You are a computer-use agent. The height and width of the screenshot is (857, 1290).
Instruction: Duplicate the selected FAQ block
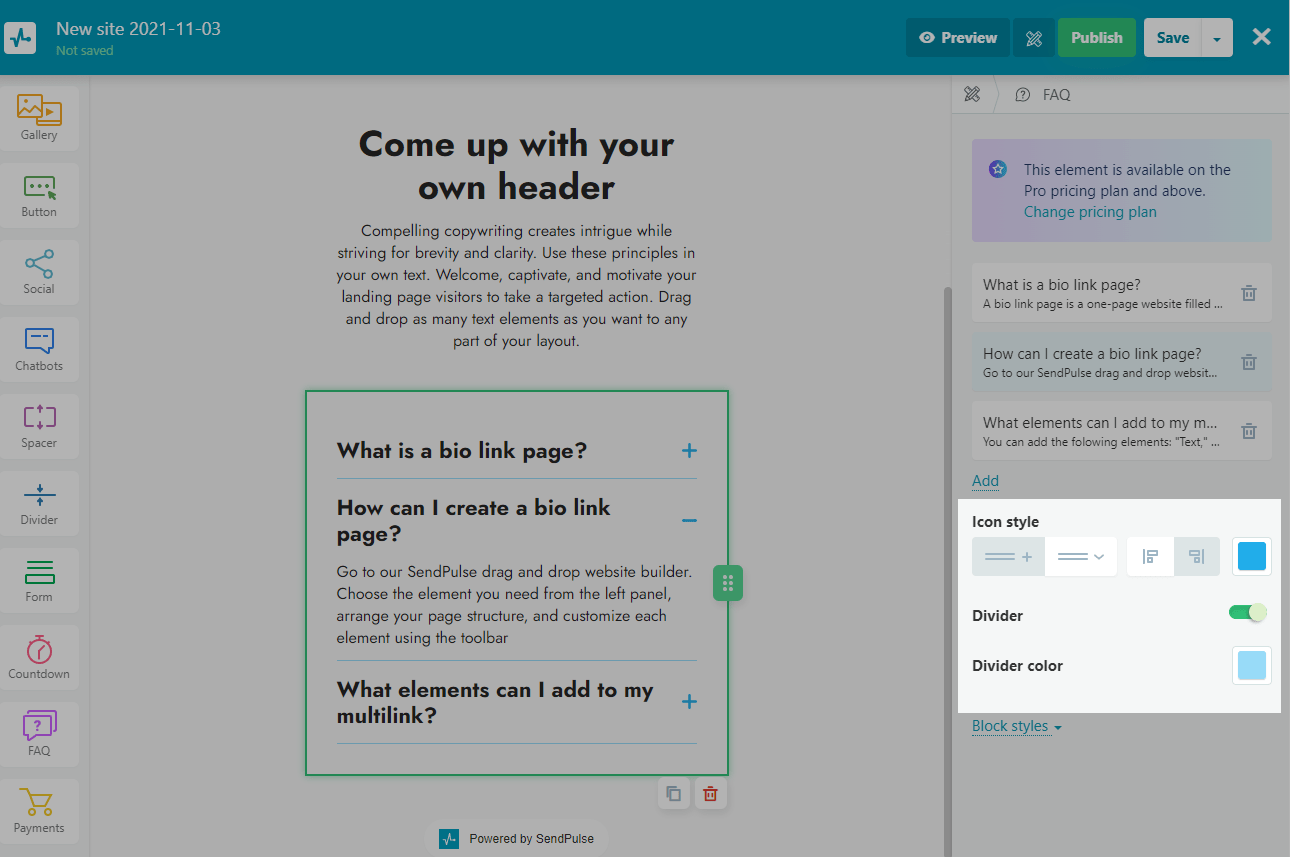click(x=674, y=794)
